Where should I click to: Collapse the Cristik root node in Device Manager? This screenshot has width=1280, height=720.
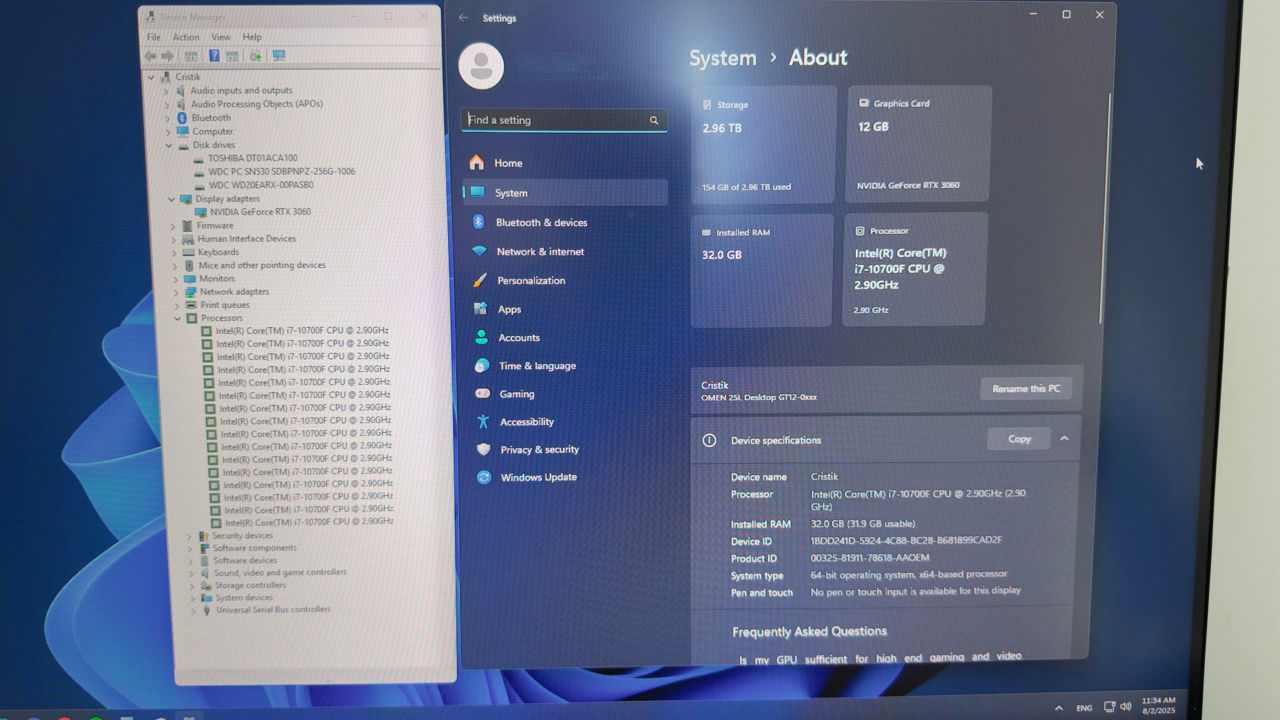pyautogui.click(x=151, y=77)
